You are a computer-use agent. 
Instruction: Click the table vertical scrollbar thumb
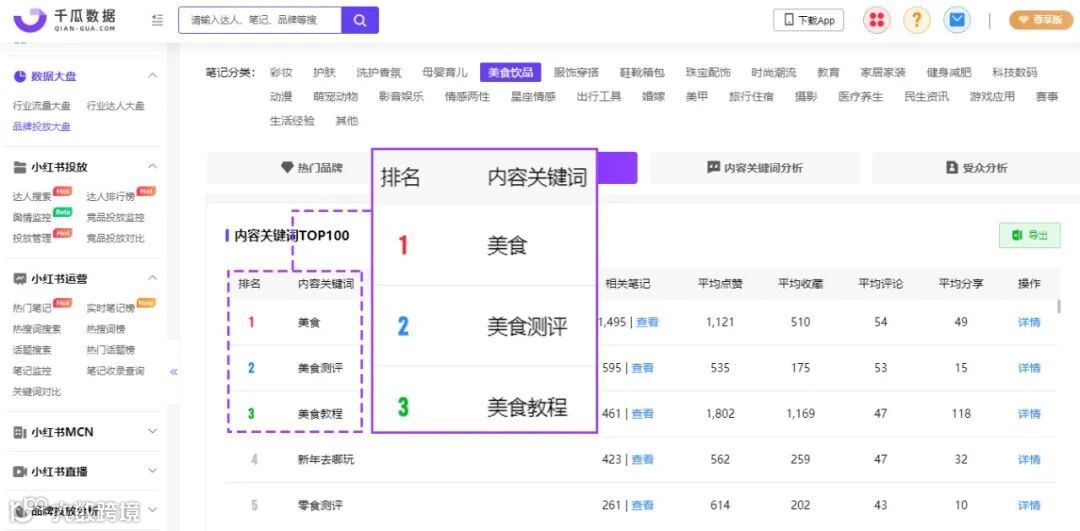pyautogui.click(x=1059, y=306)
